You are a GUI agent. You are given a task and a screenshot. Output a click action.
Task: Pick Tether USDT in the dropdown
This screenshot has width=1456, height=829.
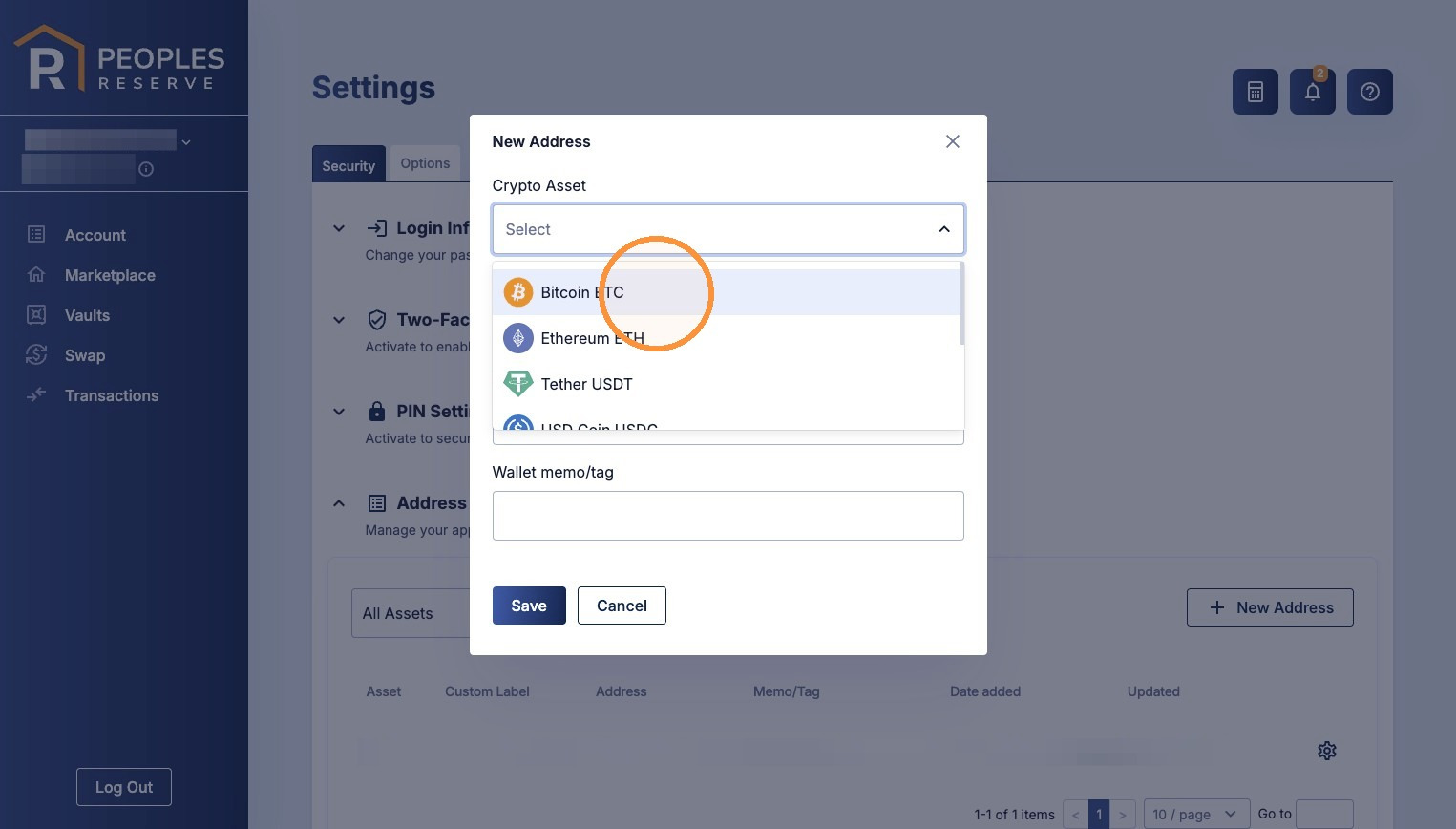coord(728,384)
